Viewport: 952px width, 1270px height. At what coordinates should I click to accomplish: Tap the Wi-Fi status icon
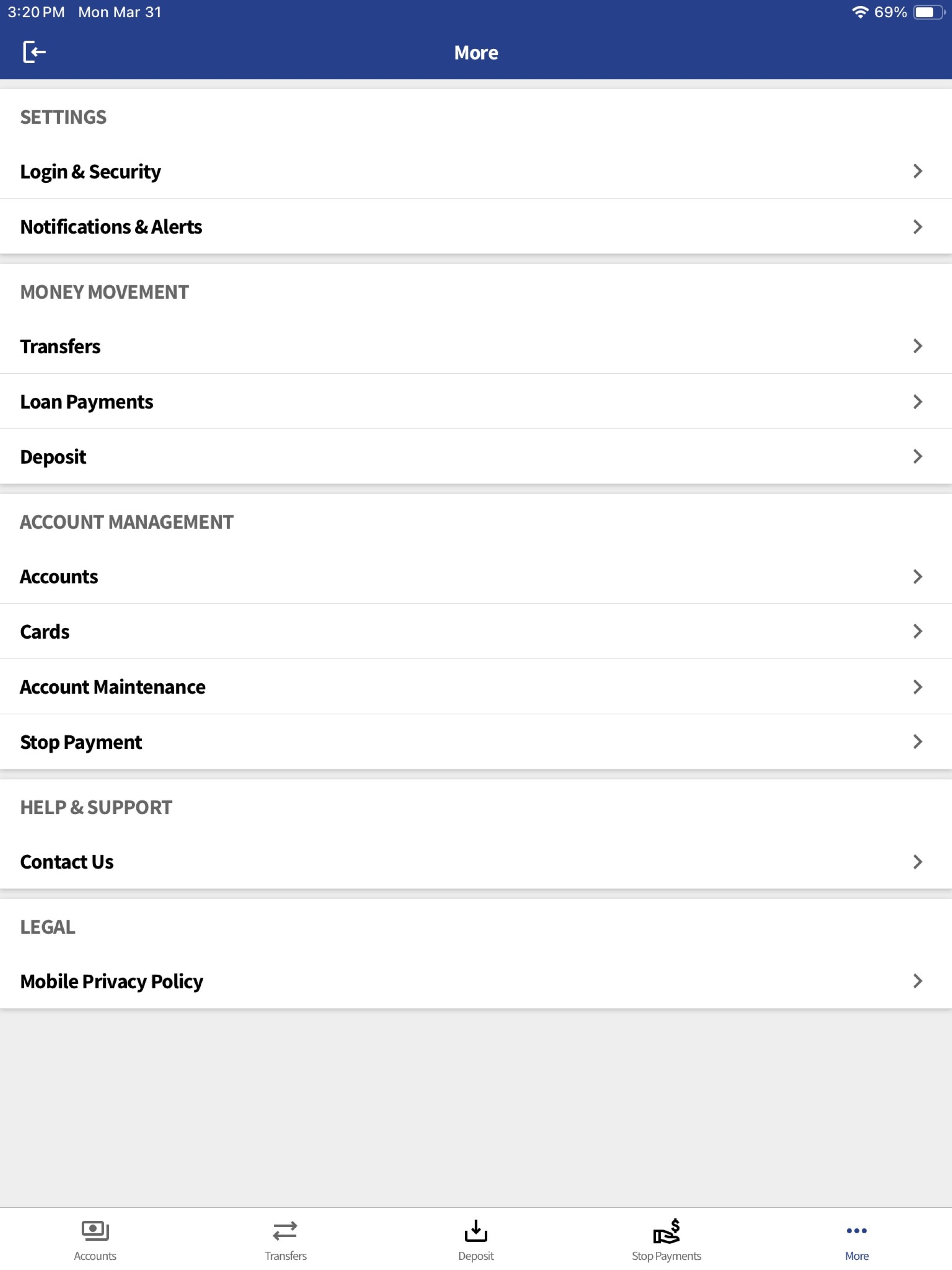(x=859, y=12)
